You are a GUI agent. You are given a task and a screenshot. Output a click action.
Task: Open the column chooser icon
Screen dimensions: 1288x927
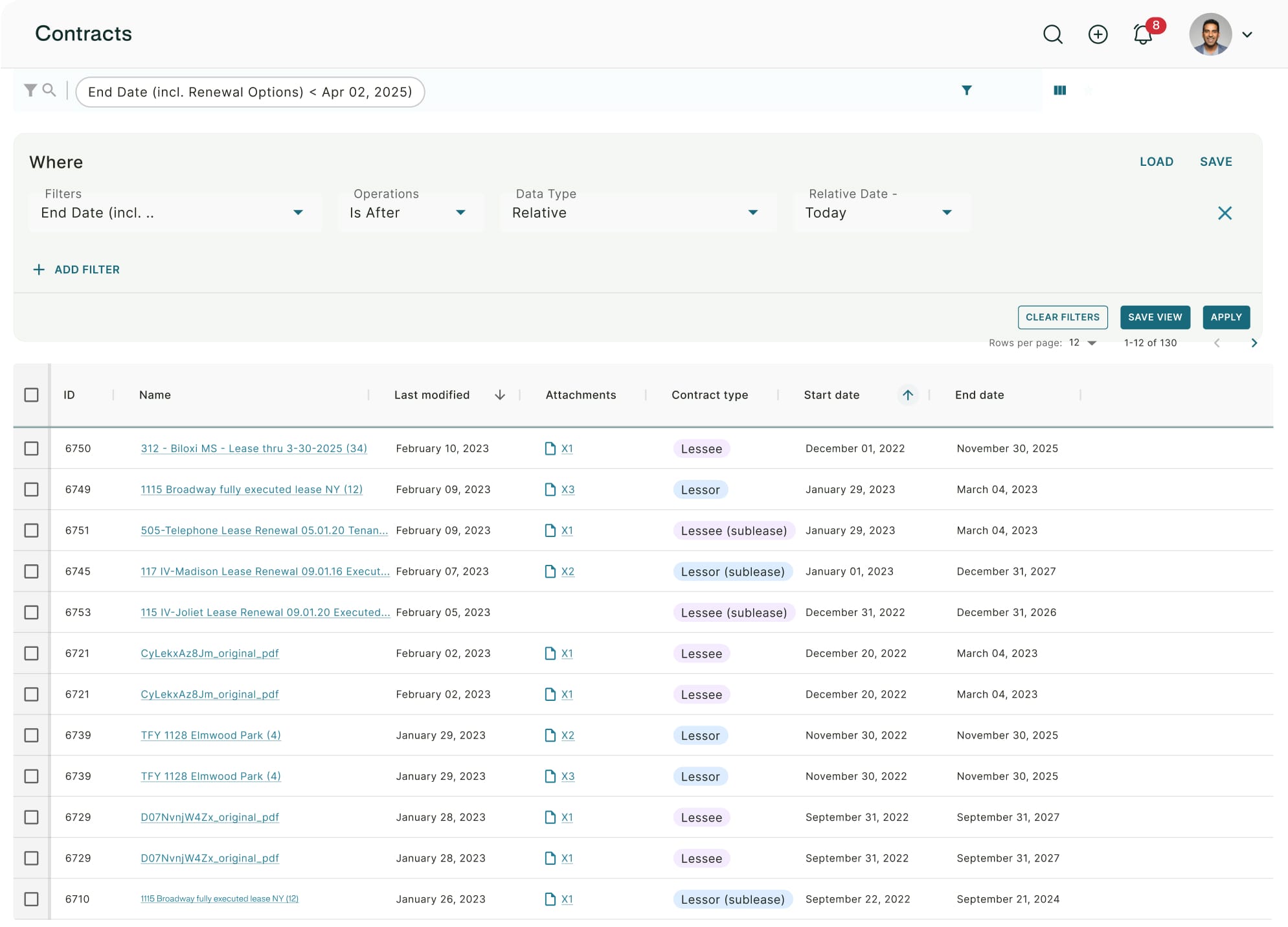coord(1060,90)
